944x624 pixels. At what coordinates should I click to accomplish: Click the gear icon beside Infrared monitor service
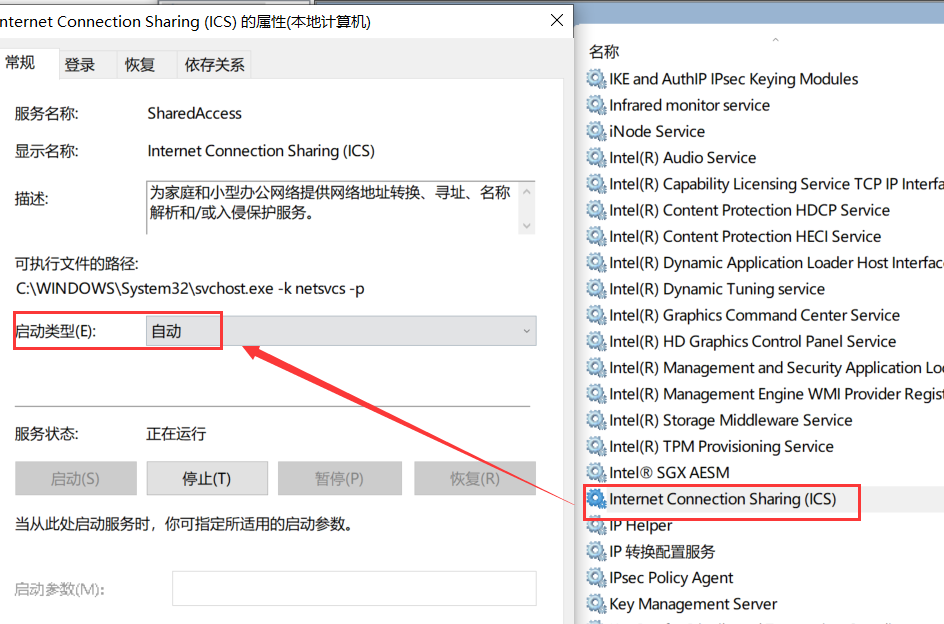click(596, 105)
